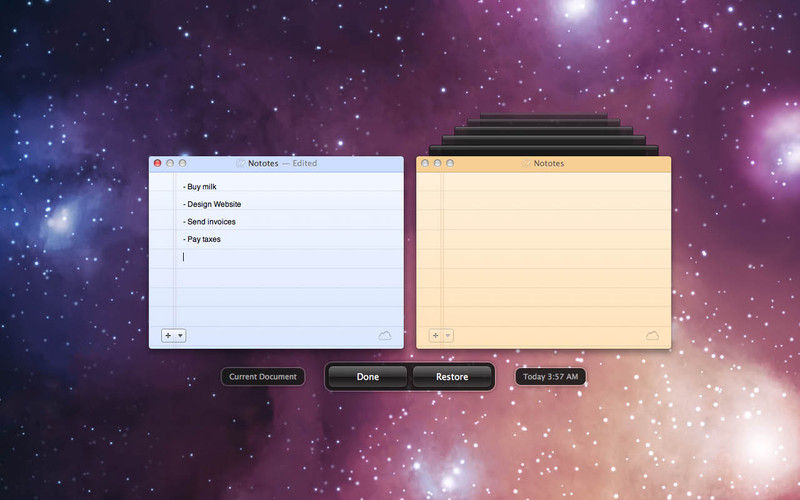The height and width of the screenshot is (500, 800).
Task: Click the "- Buy milk" line
Action: coord(199,187)
